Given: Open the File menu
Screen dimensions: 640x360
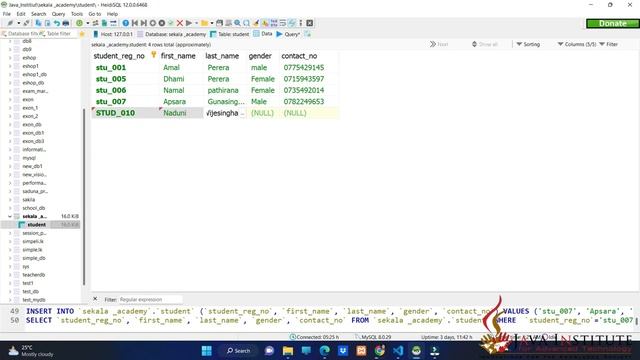Looking at the screenshot, I should pos(7,14).
